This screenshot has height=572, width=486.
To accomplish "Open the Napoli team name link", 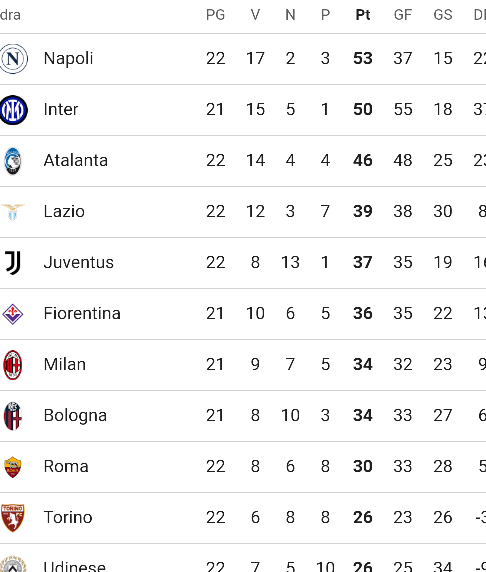I will click(68, 58).
